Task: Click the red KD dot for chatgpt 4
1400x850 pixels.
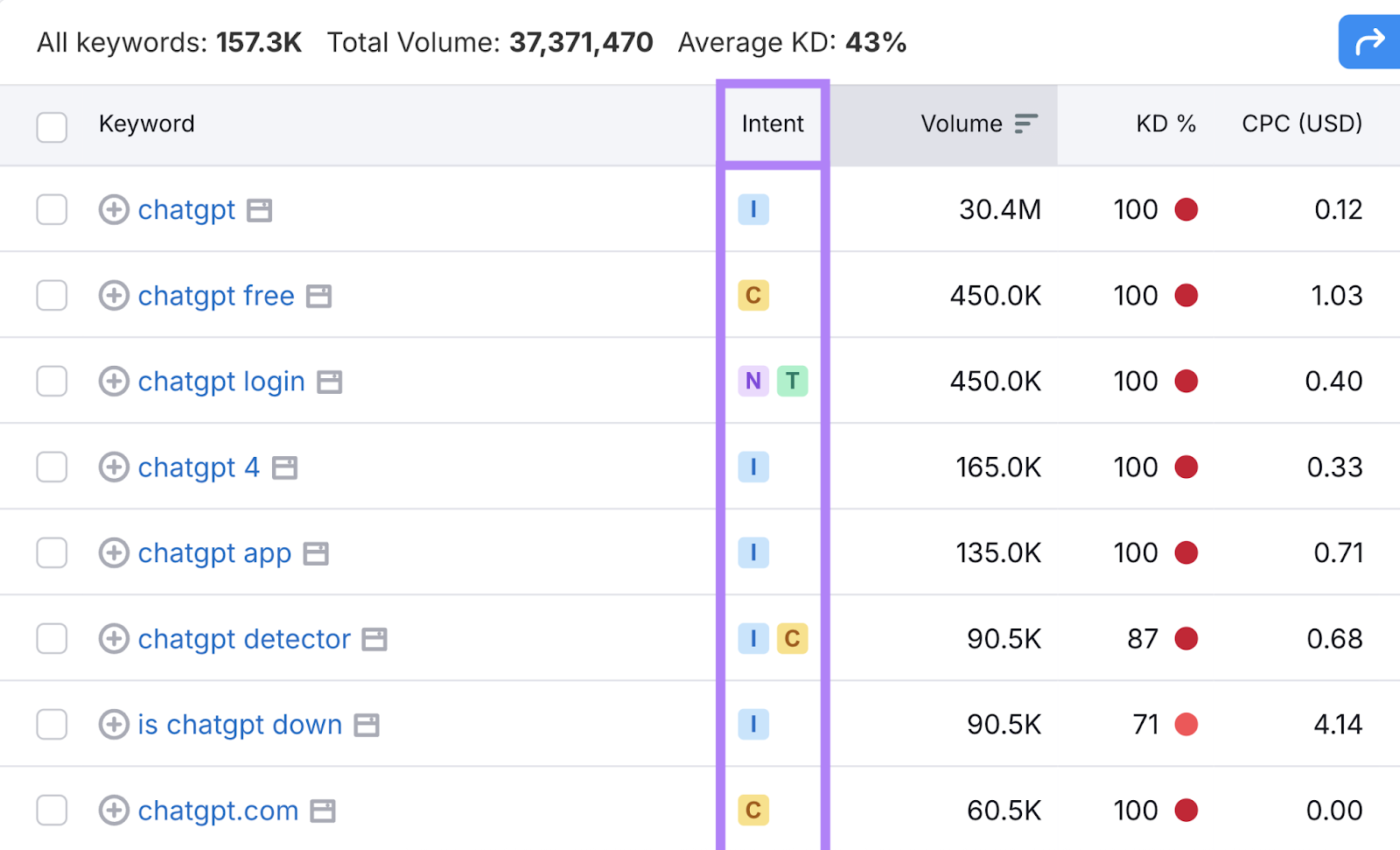Action: [1186, 467]
